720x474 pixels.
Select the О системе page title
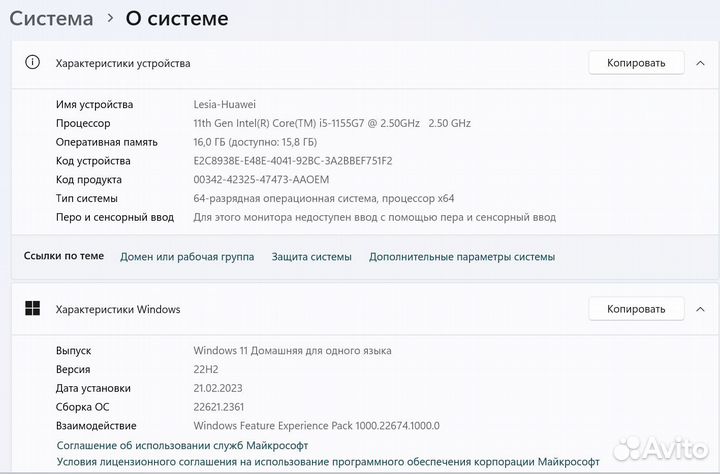pos(177,18)
